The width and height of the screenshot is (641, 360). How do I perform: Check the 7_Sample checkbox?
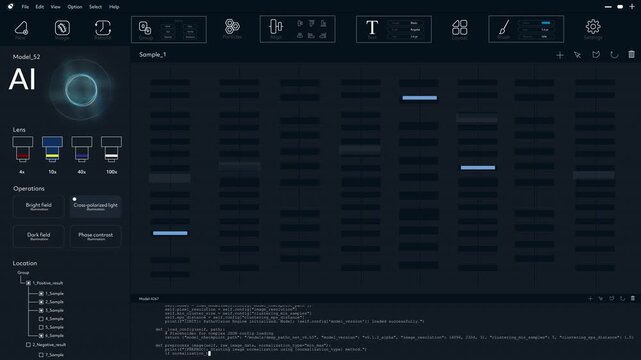(x=41, y=355)
